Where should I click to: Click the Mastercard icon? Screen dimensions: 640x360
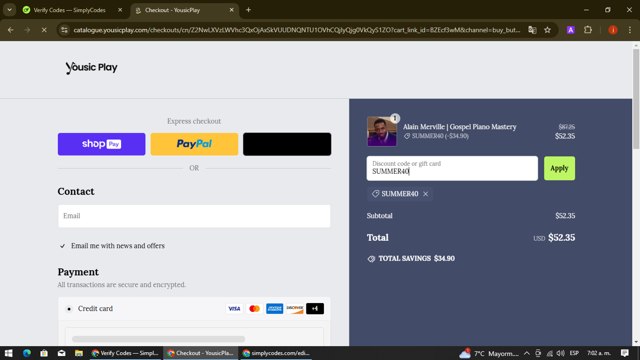(254, 309)
